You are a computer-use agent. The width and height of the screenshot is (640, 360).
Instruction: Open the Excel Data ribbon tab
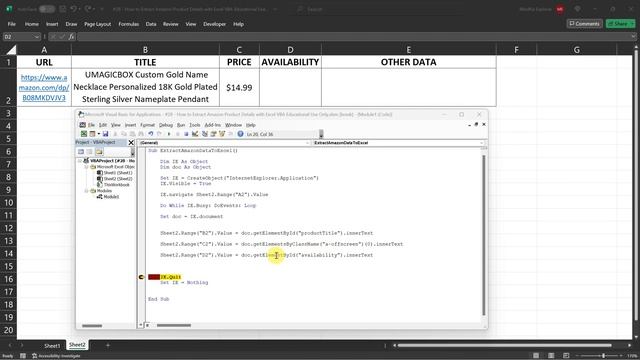pyautogui.click(x=151, y=24)
